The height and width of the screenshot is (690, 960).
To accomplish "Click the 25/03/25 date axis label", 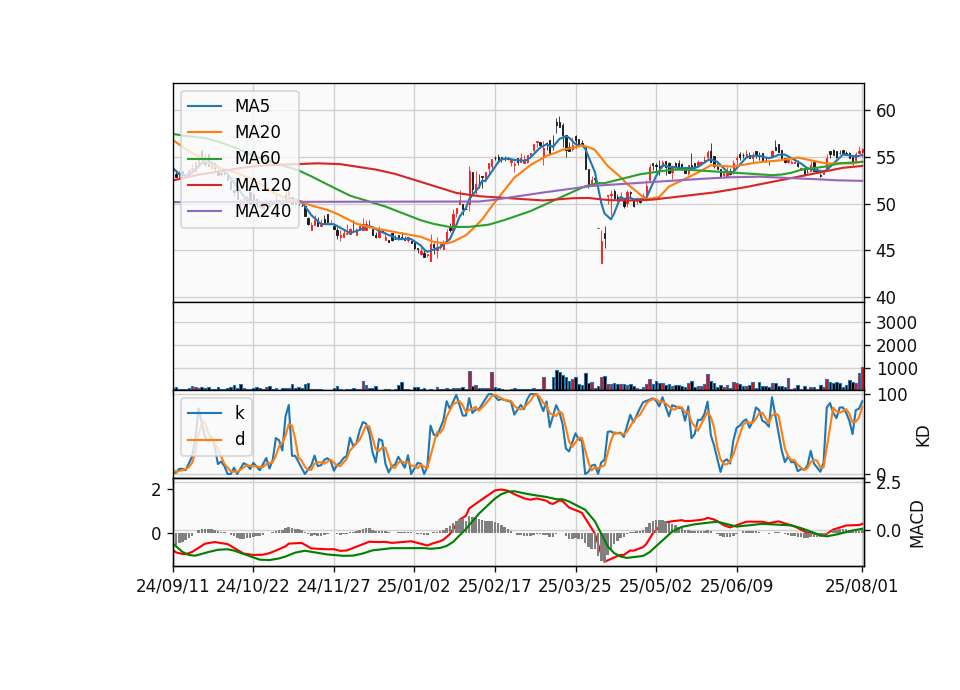I will (x=575, y=587).
